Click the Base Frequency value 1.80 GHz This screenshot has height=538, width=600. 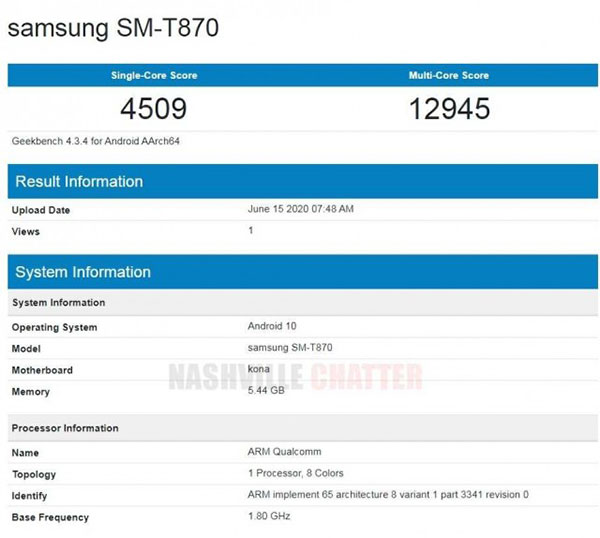(269, 516)
